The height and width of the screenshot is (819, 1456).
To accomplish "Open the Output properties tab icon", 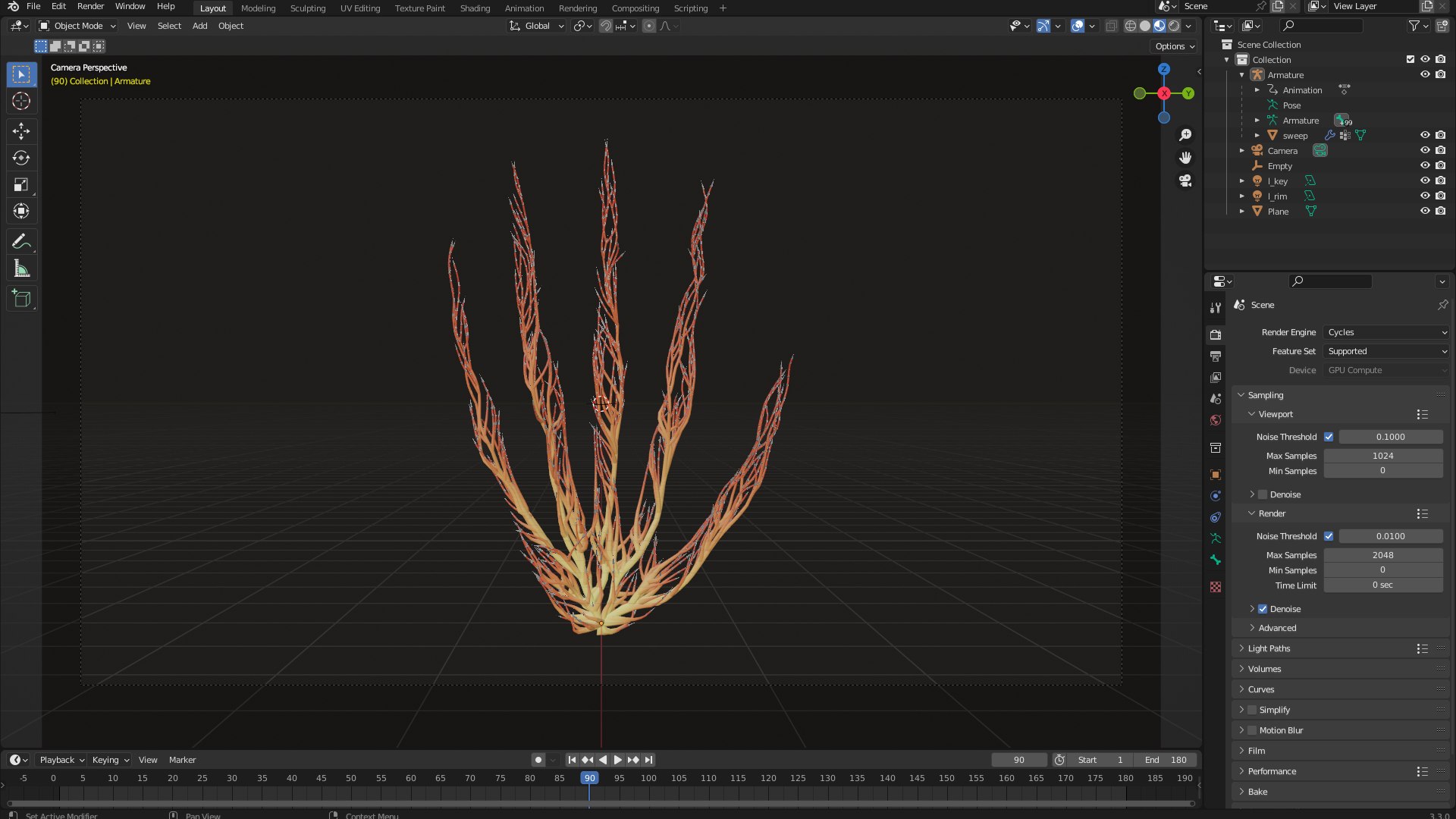I will pyautogui.click(x=1216, y=356).
